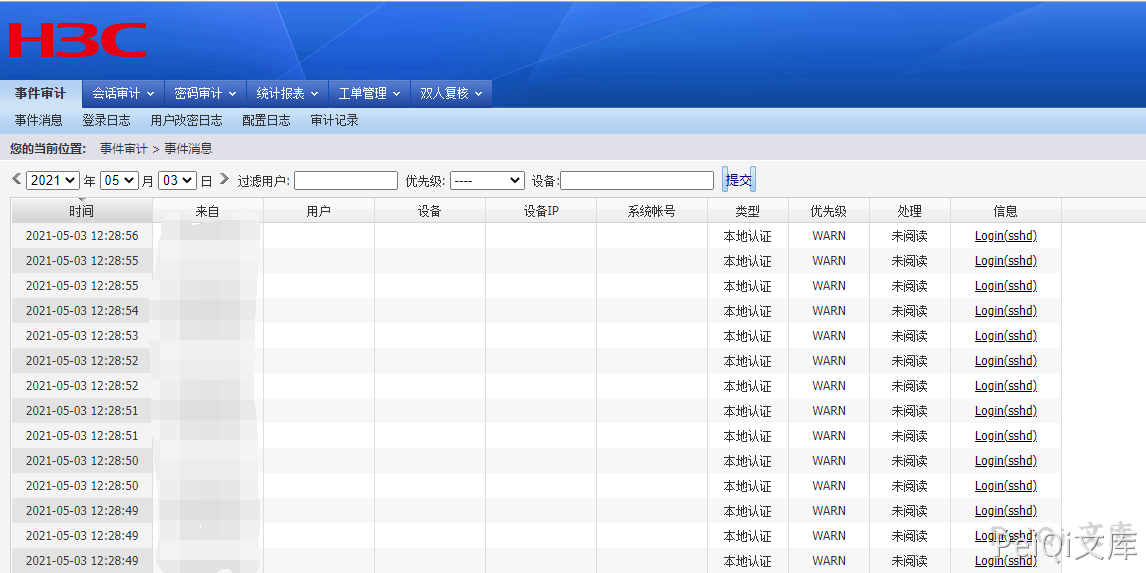
Task: Click the H3C logo
Action: [x=77, y=40]
